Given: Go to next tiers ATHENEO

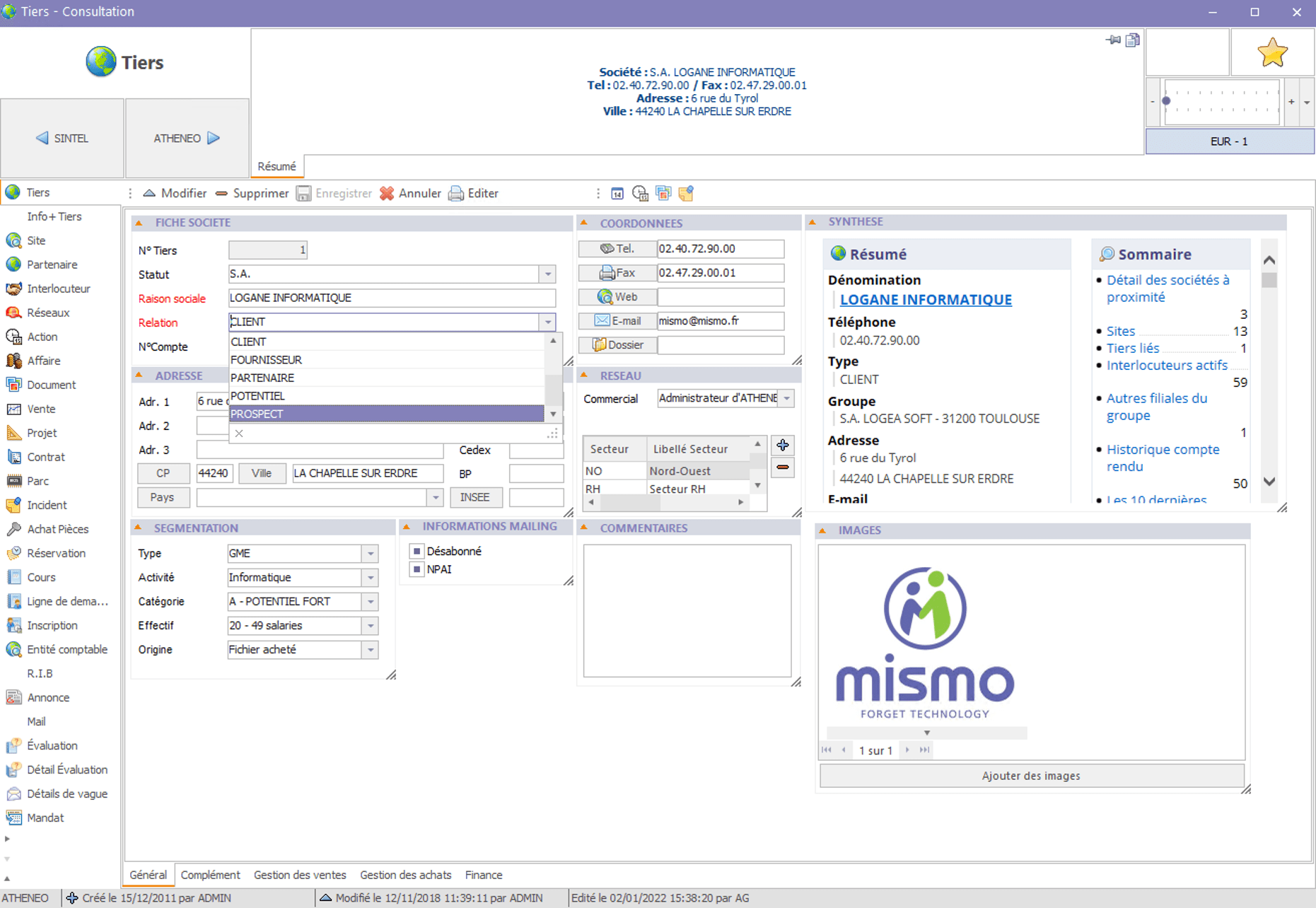Looking at the screenshot, I should (x=187, y=138).
